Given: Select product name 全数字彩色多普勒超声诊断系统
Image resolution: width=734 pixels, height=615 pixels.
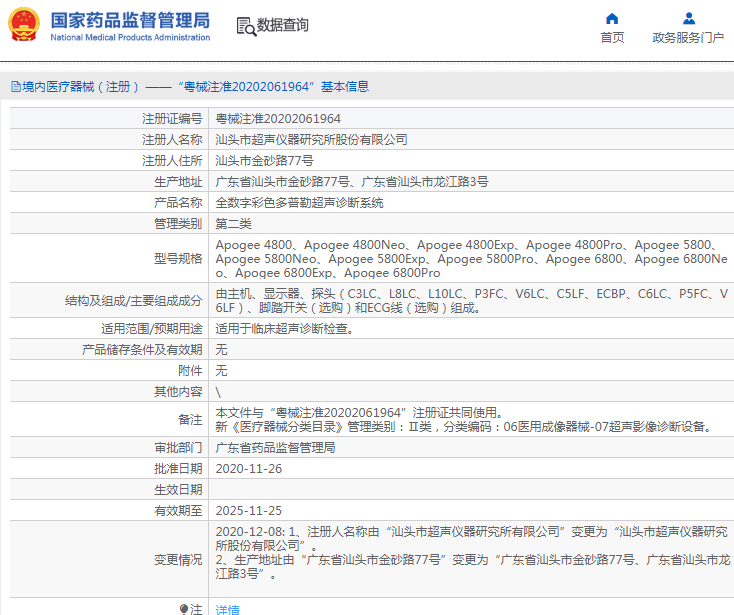Looking at the screenshot, I should [x=300, y=203].
